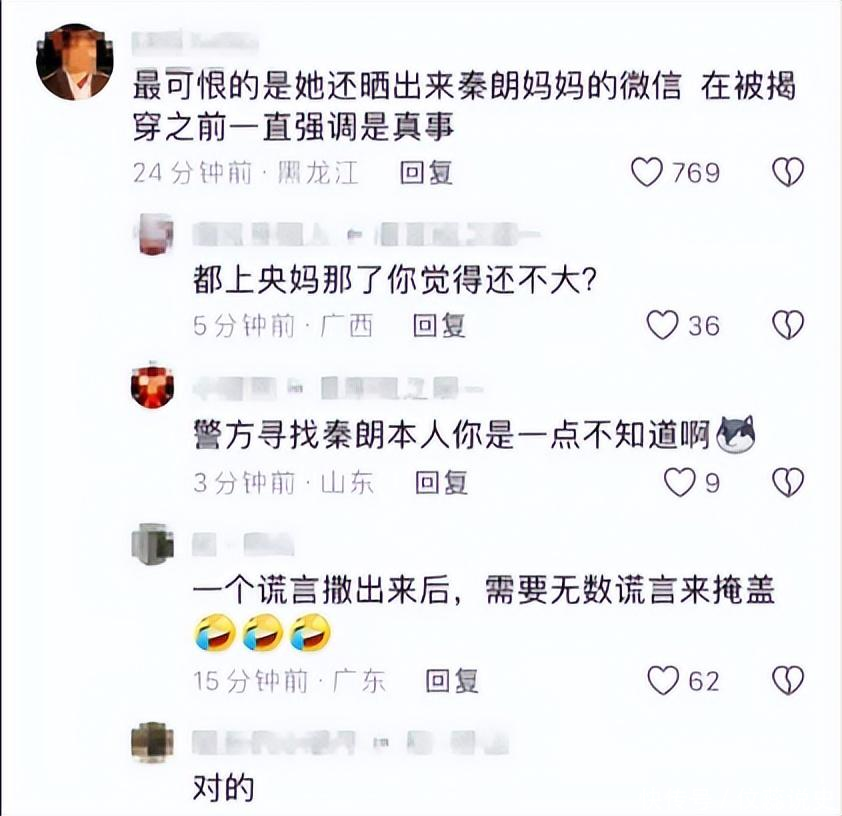The height and width of the screenshot is (816, 842).
Task: Open avatar of the 广东 commenter
Action: point(153,544)
